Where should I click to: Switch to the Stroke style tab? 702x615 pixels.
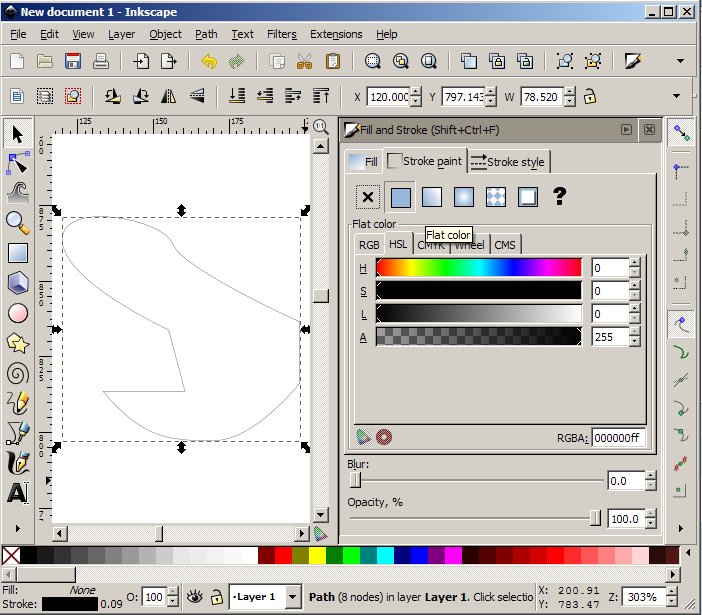[508, 161]
